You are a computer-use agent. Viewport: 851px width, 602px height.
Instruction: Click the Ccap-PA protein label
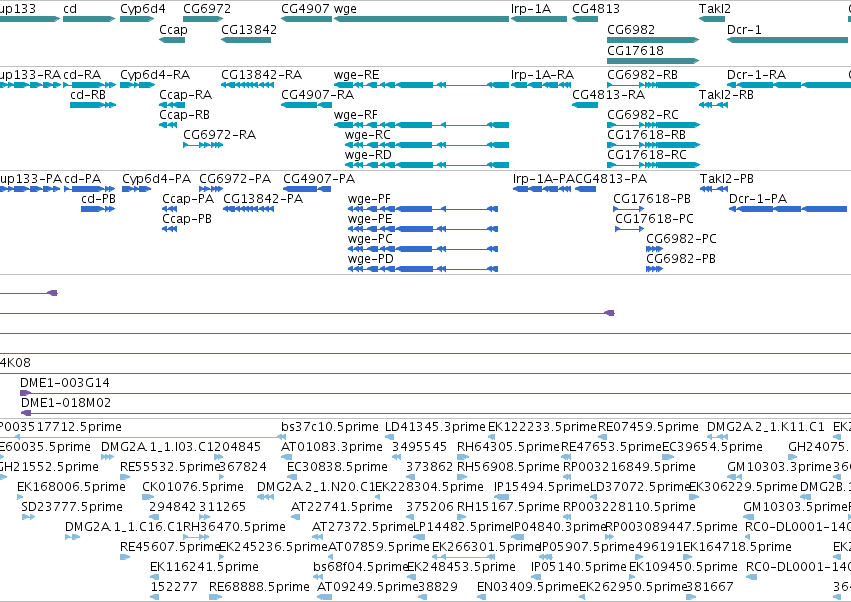pyautogui.click(x=188, y=199)
